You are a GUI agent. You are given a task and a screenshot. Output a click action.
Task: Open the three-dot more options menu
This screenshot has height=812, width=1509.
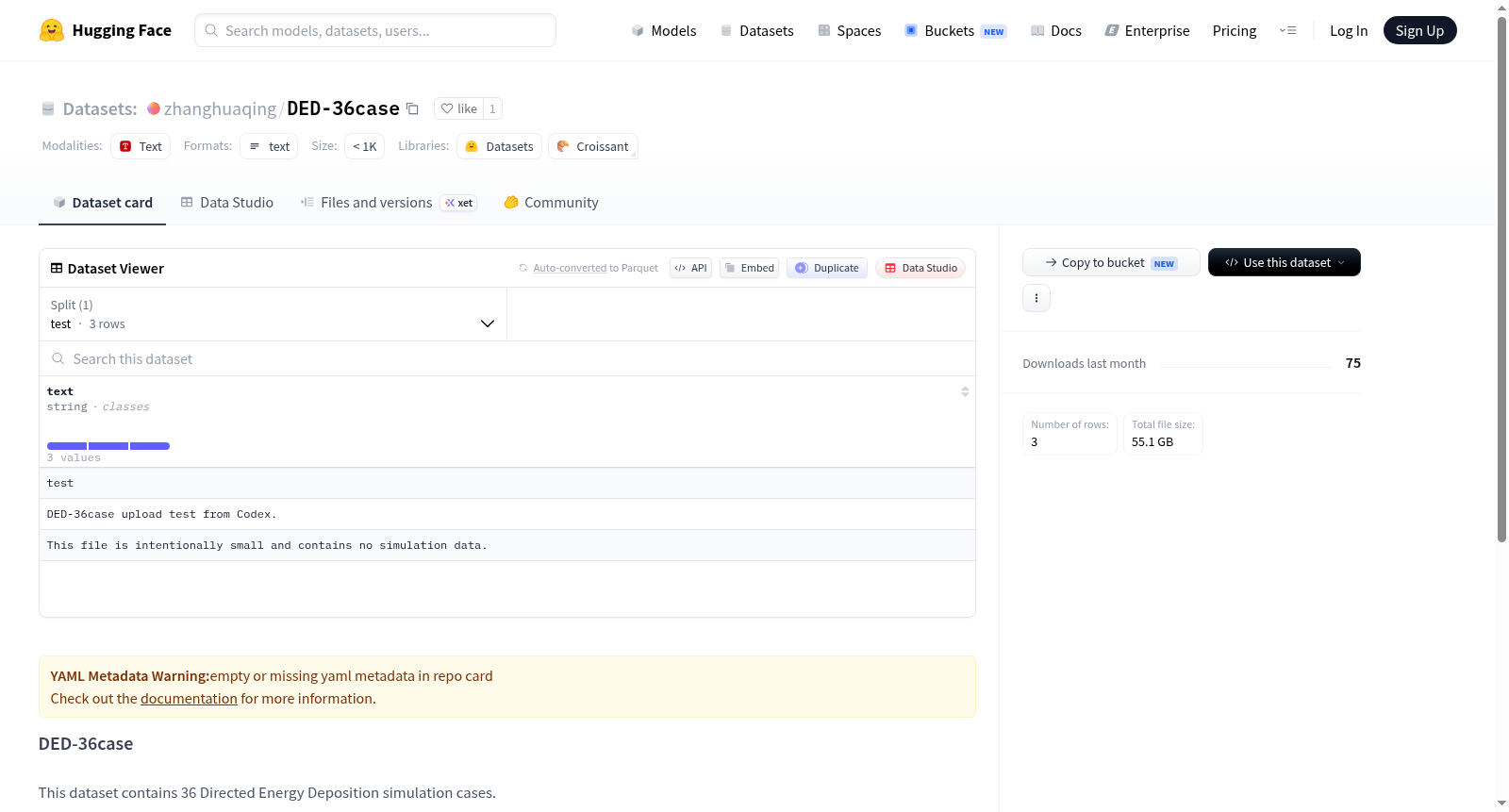click(1036, 298)
